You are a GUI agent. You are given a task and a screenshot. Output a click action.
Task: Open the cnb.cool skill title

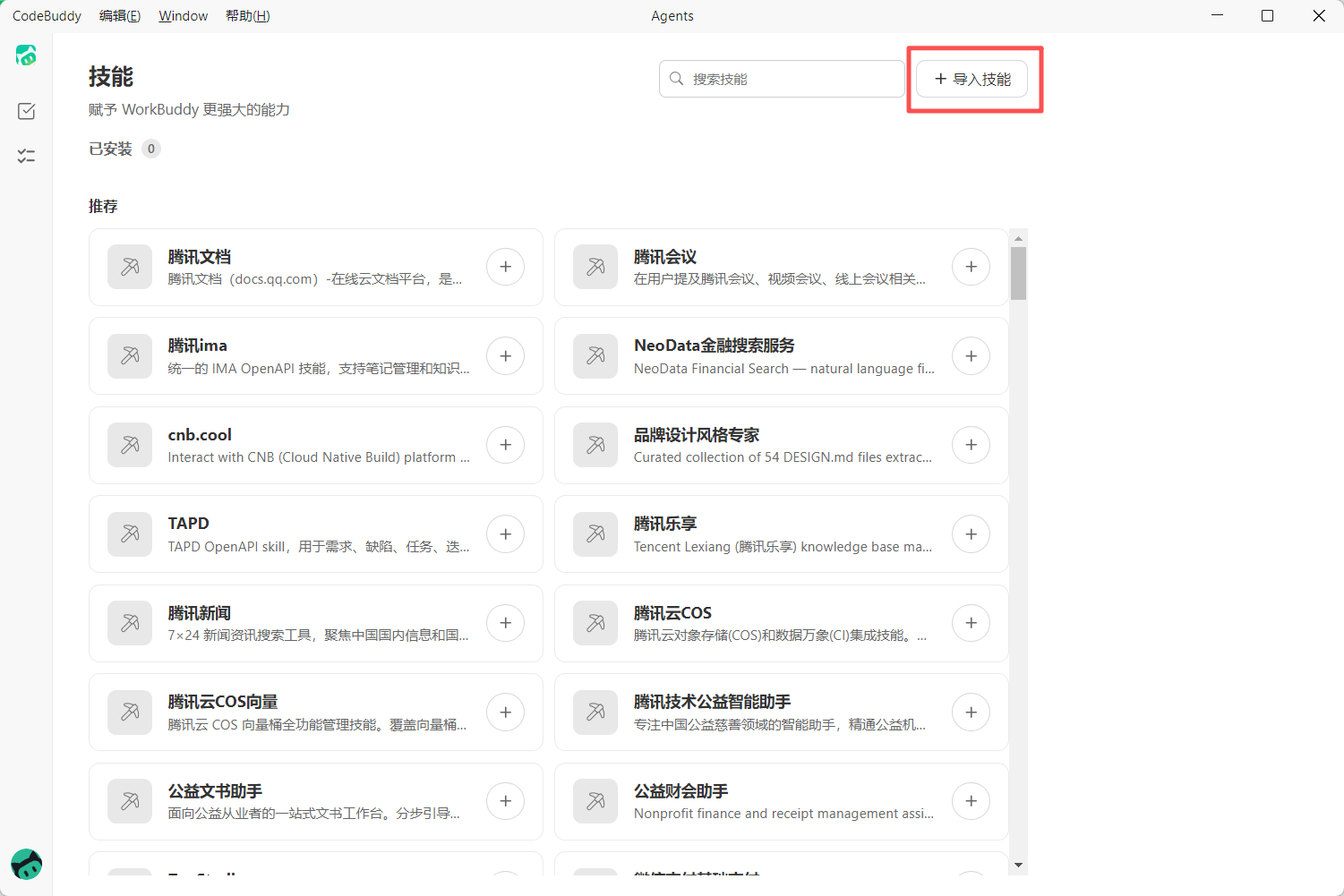(x=200, y=435)
